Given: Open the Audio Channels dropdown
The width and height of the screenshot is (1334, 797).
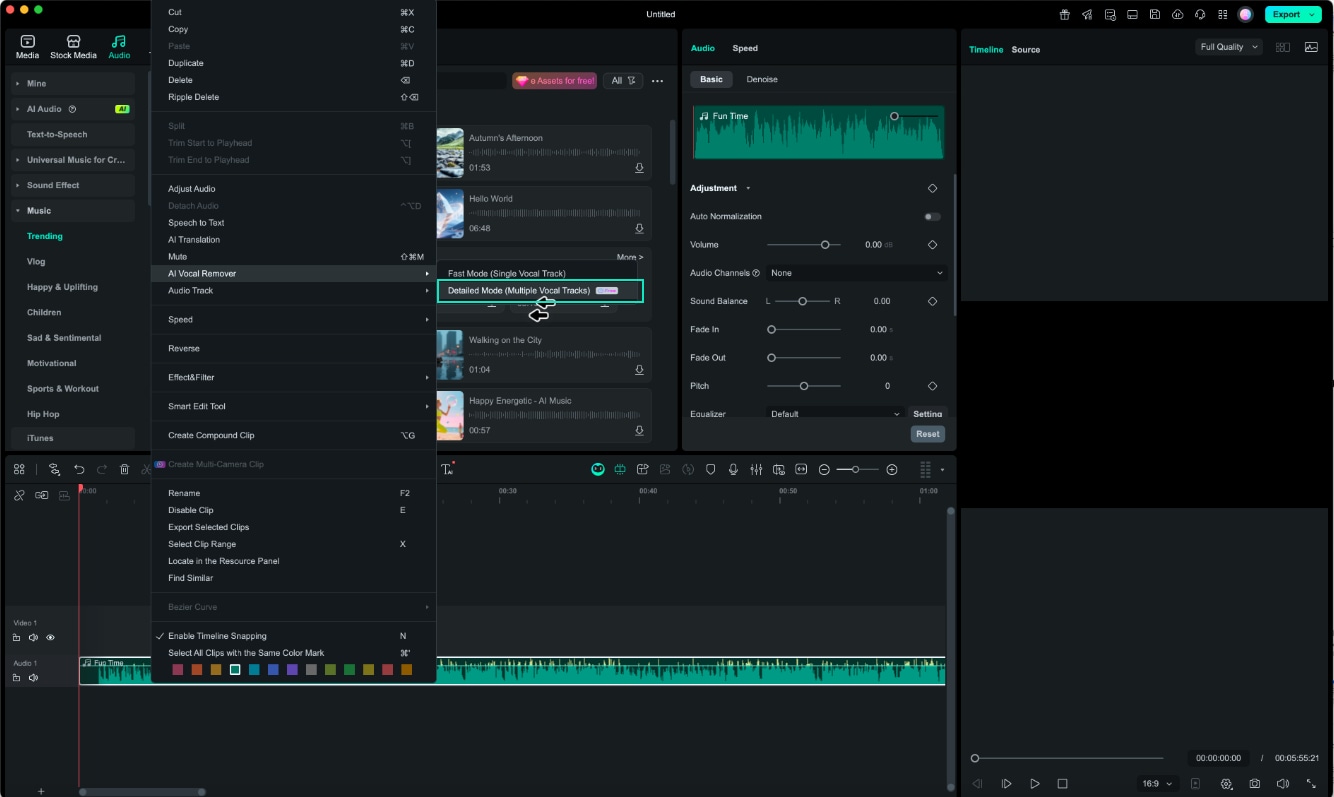Looking at the screenshot, I should [857, 272].
